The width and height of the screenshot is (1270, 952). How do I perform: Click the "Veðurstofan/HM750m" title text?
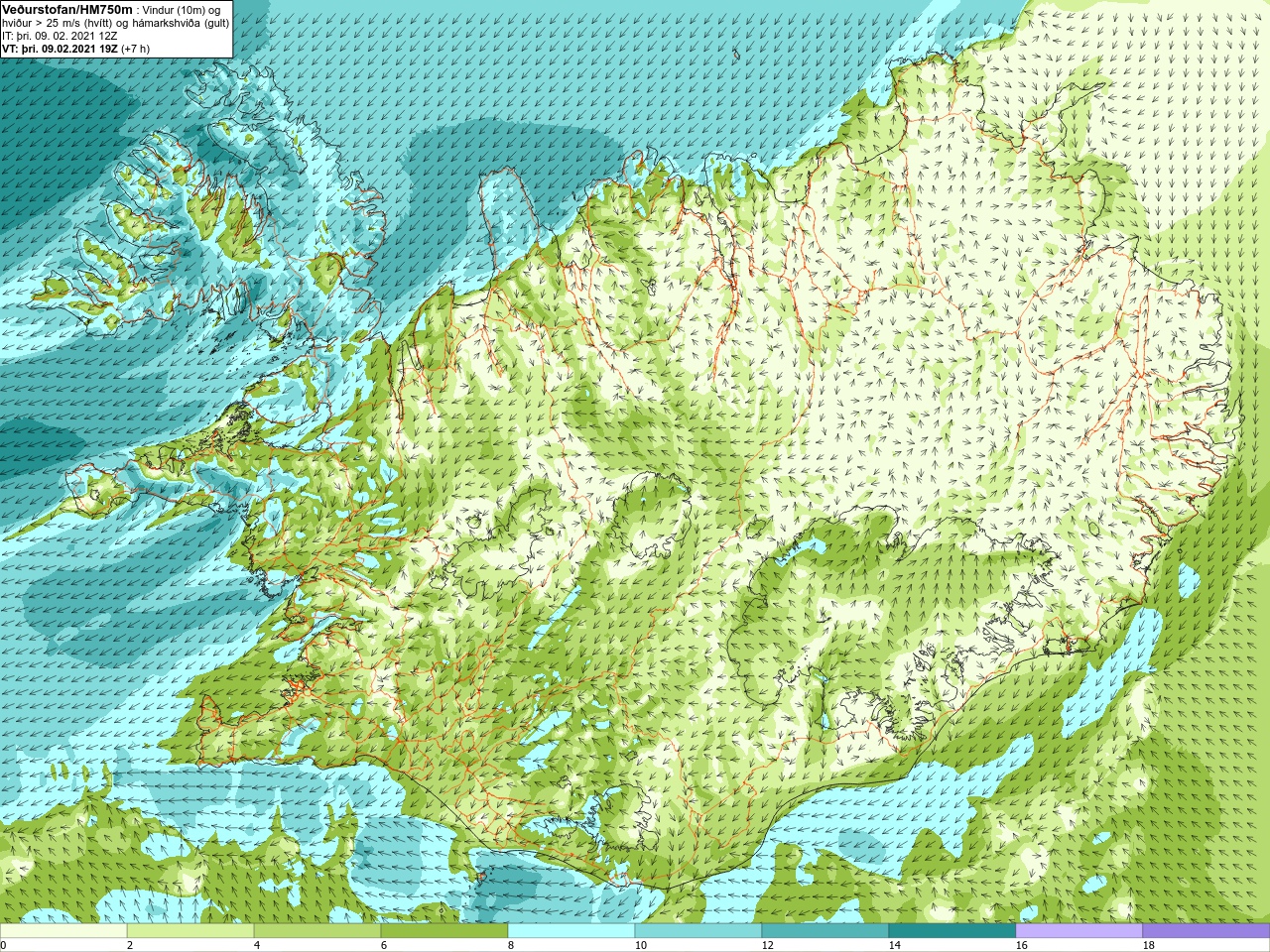(x=67, y=9)
